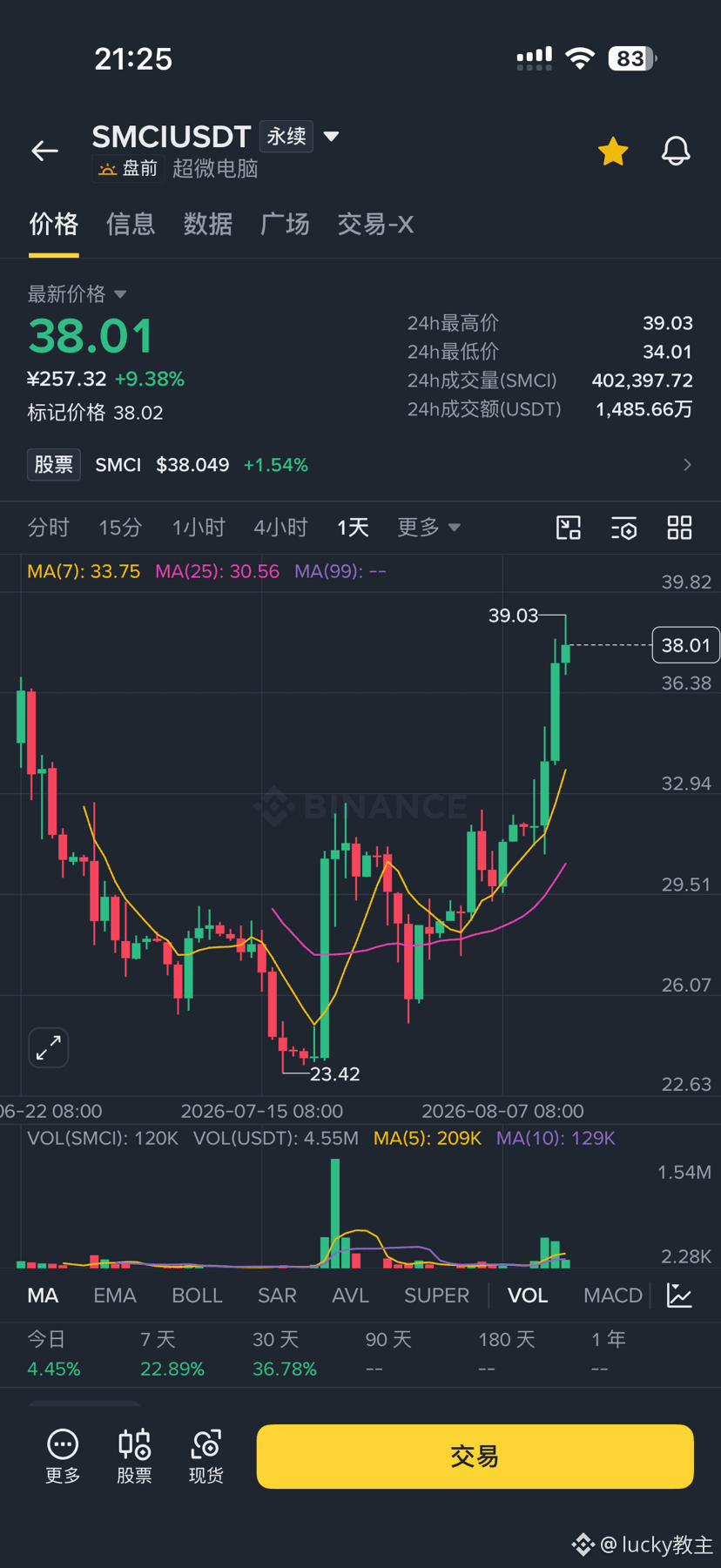The width and height of the screenshot is (721, 1568).
Task: Tap the yellow 交易 button
Action: click(x=475, y=1457)
